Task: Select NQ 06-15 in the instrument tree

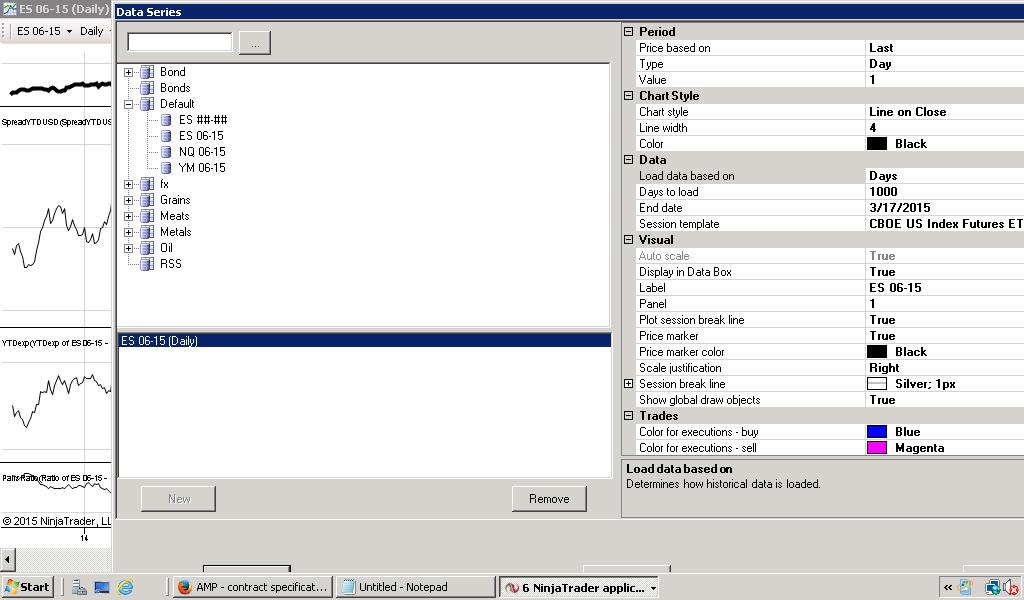Action: [x=202, y=152]
